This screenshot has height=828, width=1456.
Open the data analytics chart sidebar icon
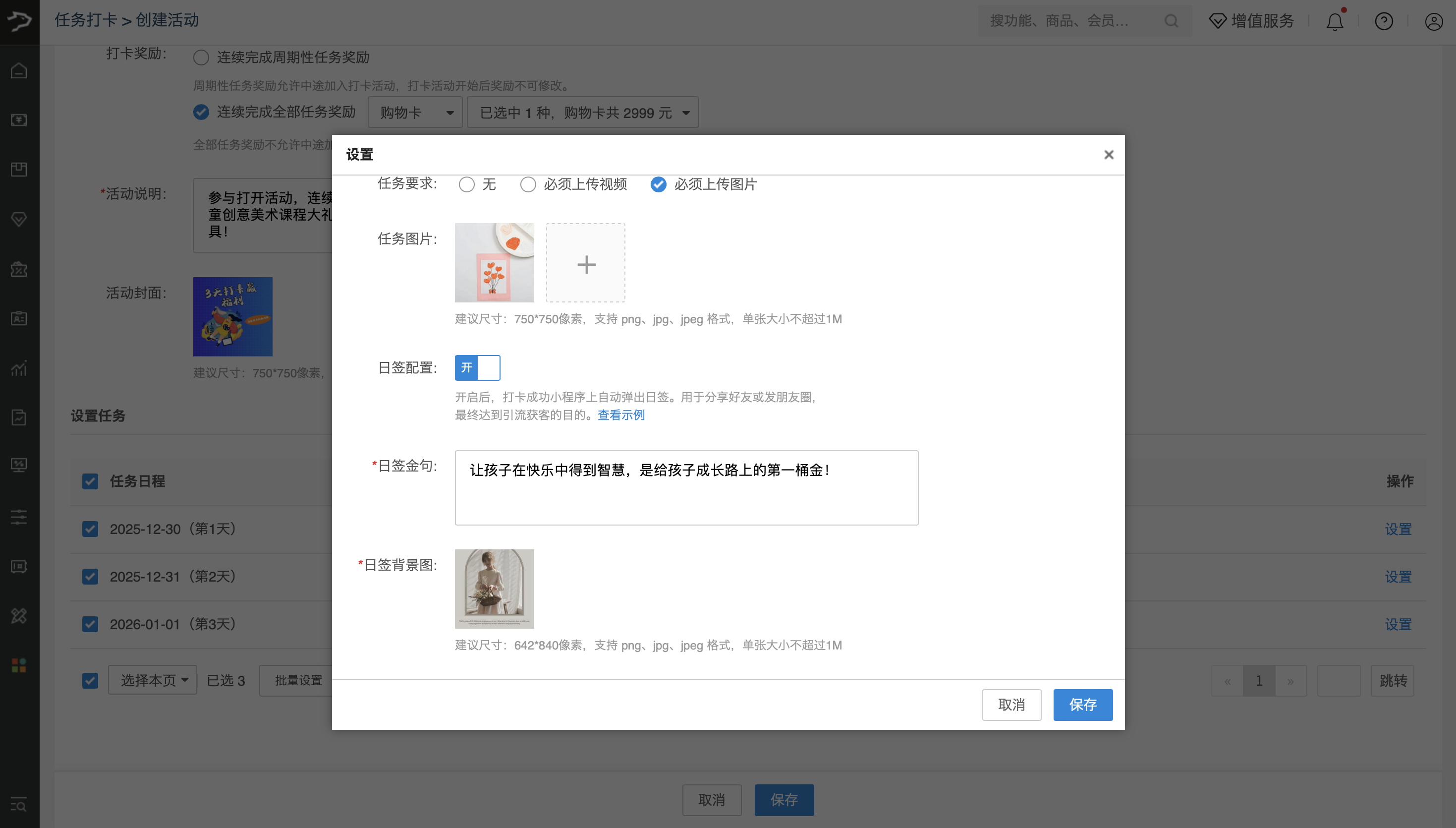[x=19, y=368]
